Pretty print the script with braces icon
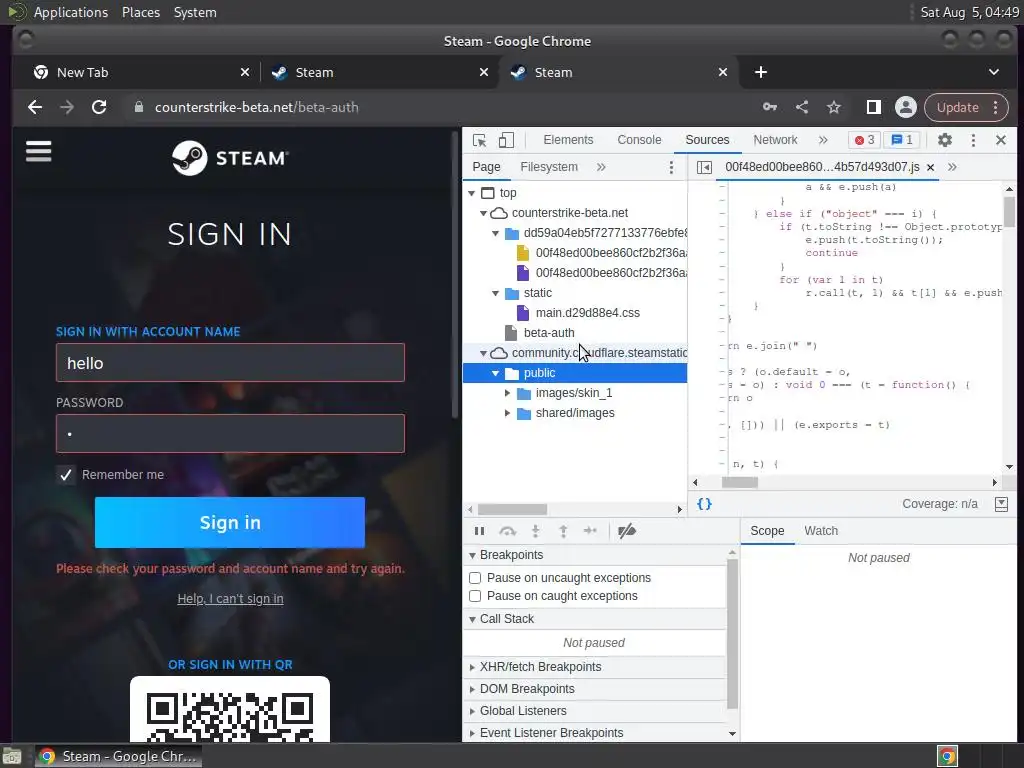 coord(704,504)
